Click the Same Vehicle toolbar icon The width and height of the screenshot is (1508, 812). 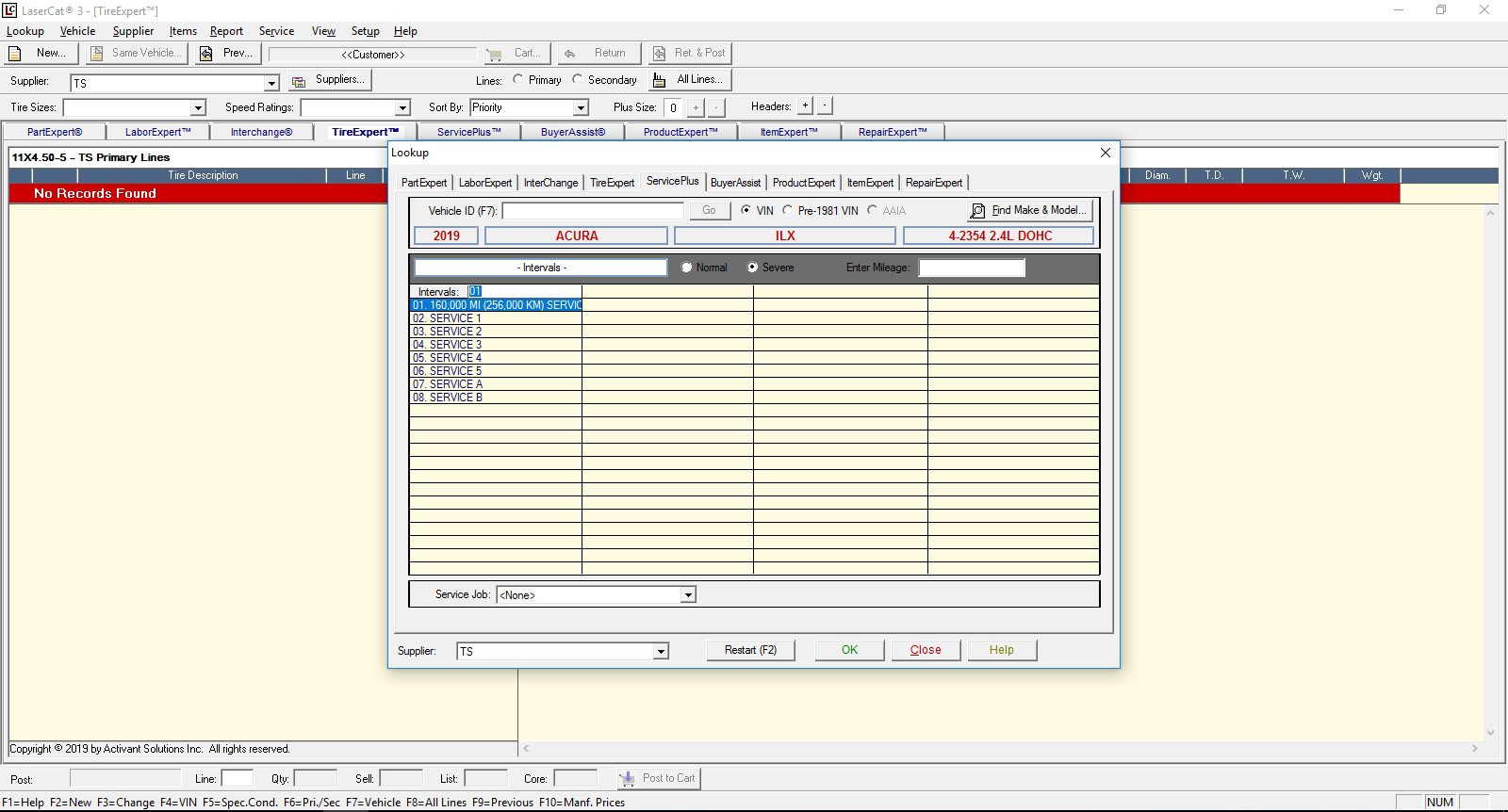(96, 54)
